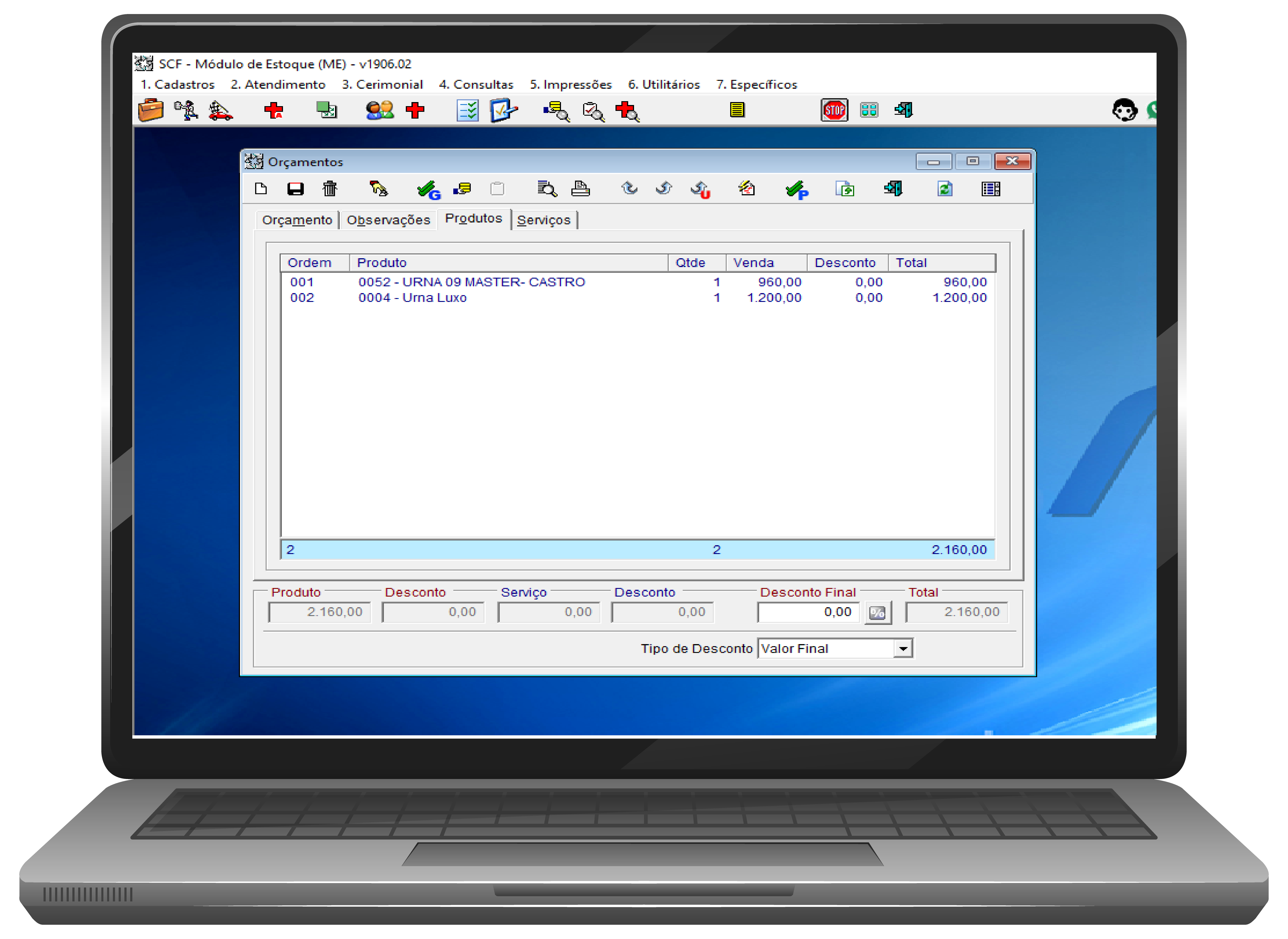Click the exit door icon in main toolbar
Viewport: 1288px width, 939px height.
tap(903, 110)
